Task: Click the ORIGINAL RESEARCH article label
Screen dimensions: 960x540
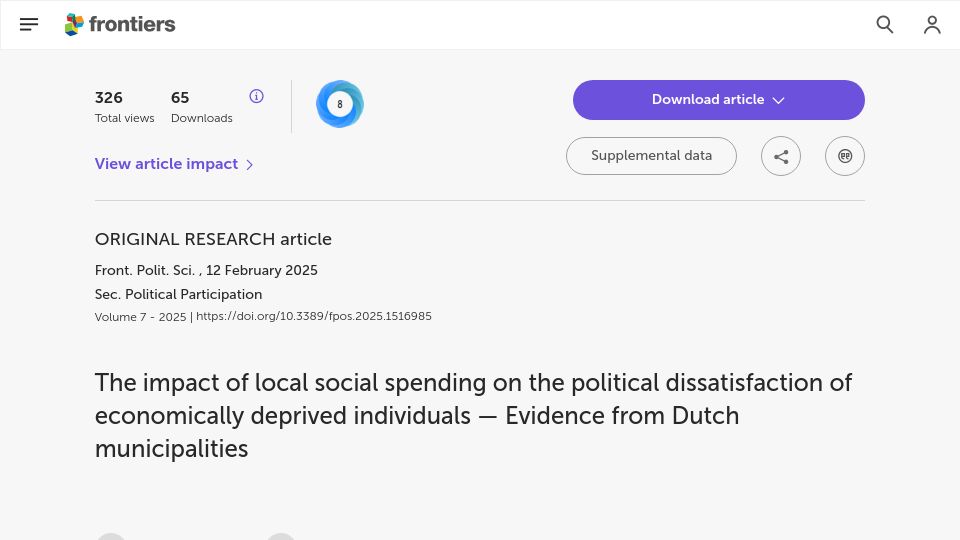Action: 213,239
